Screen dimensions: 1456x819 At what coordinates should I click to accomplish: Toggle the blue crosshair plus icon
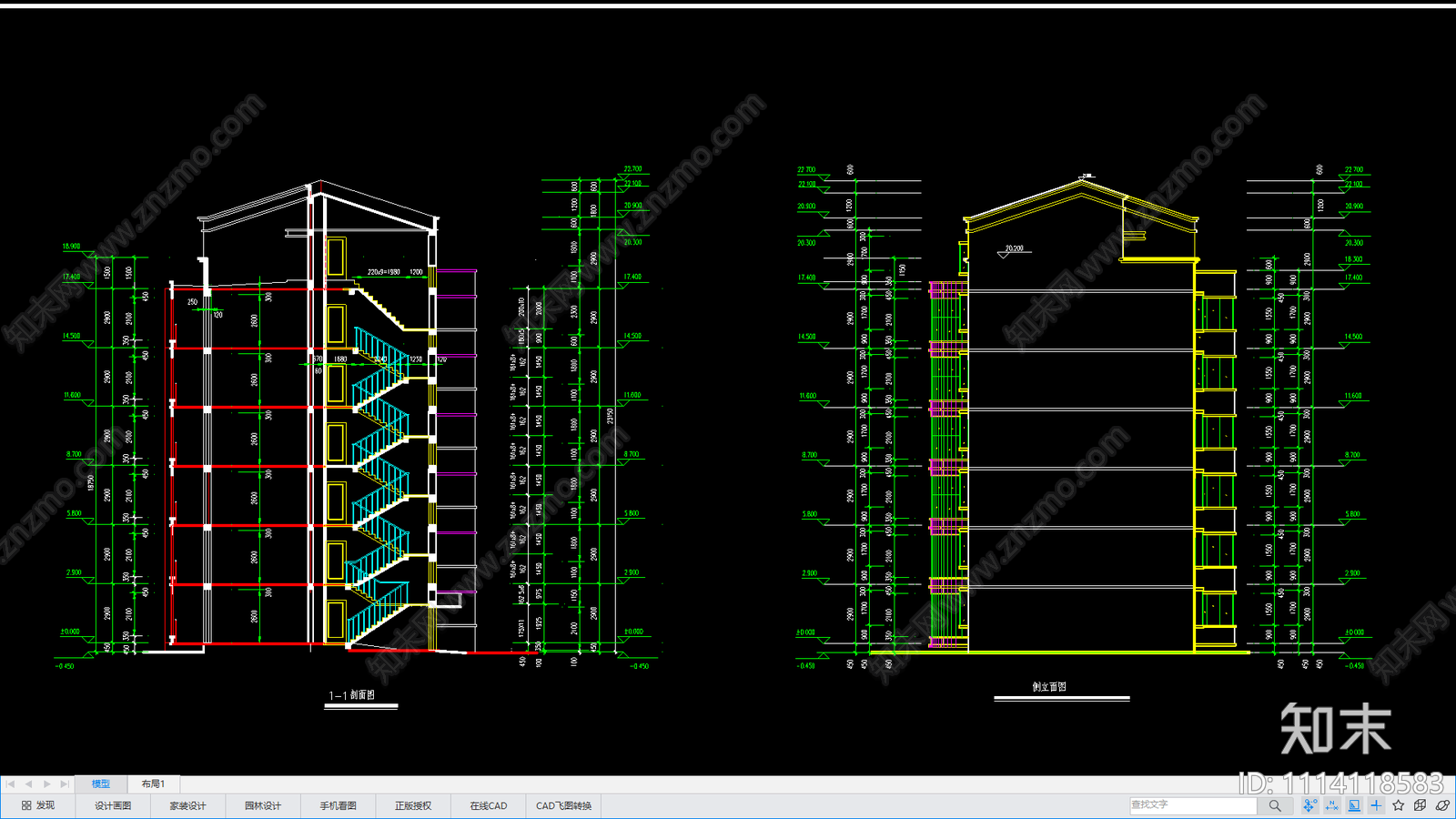[1376, 805]
